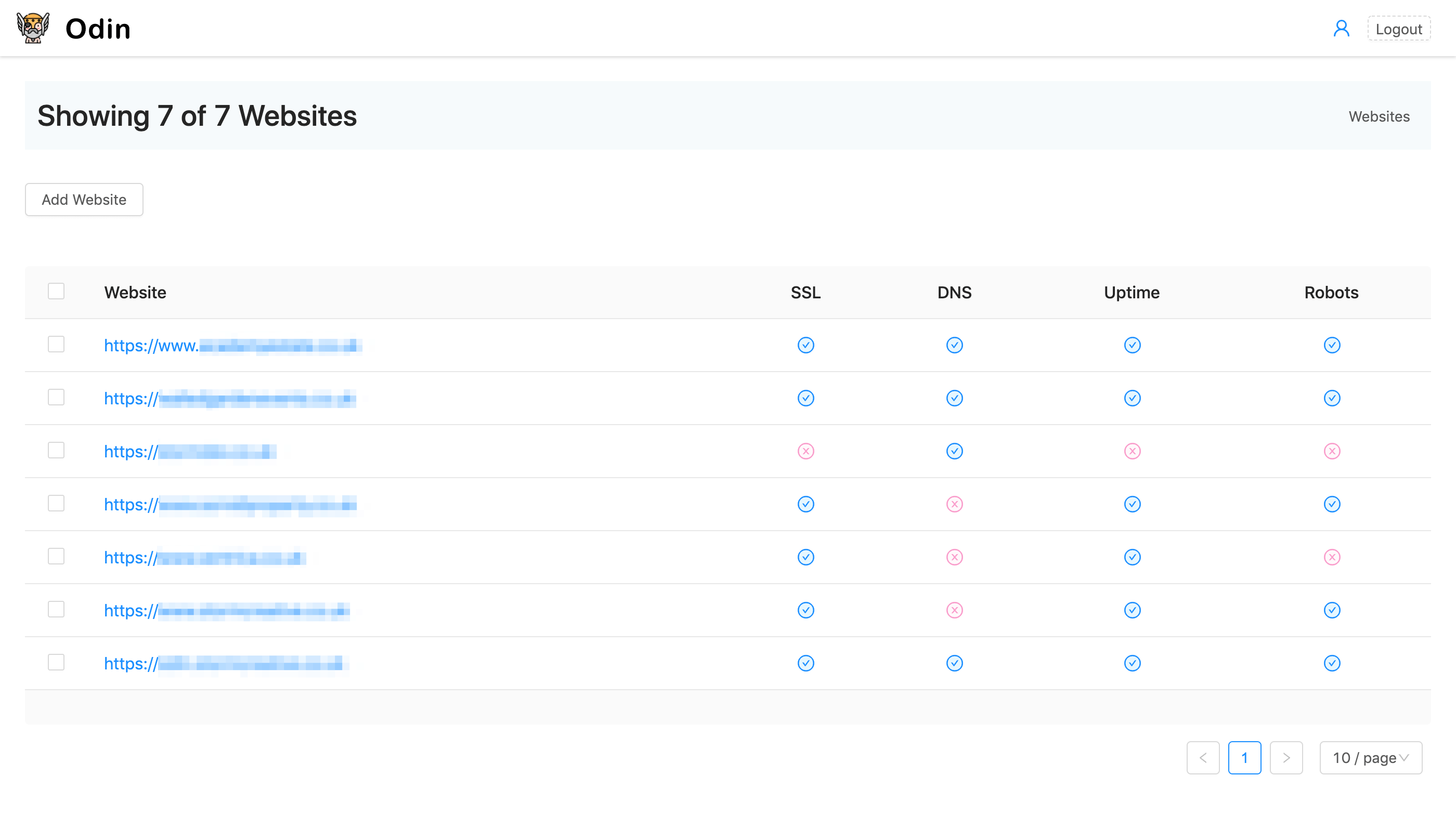Click failed Robots icon in fifth row
1456x816 pixels.
[1332, 557]
